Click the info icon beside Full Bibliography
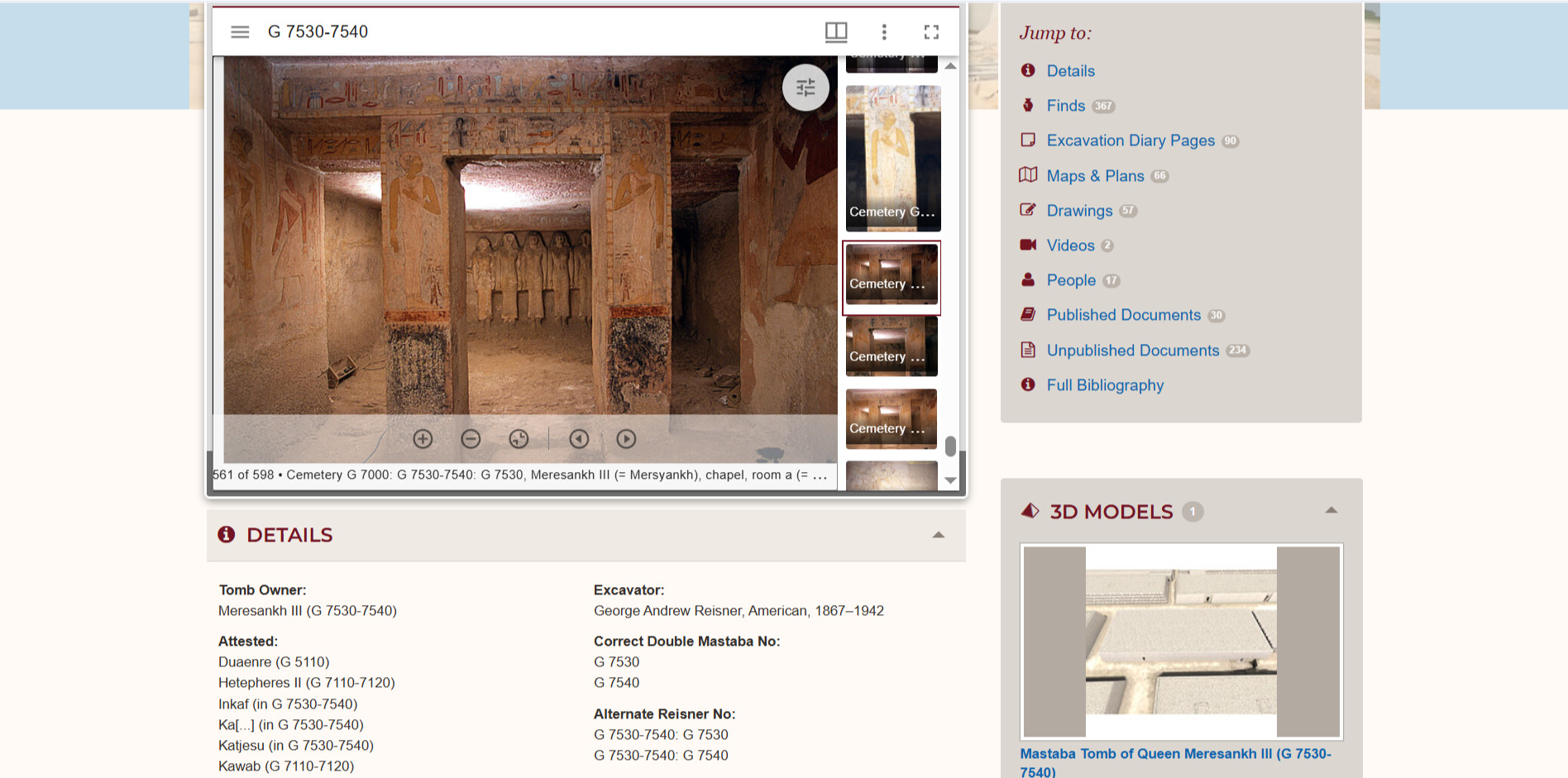 point(1028,384)
